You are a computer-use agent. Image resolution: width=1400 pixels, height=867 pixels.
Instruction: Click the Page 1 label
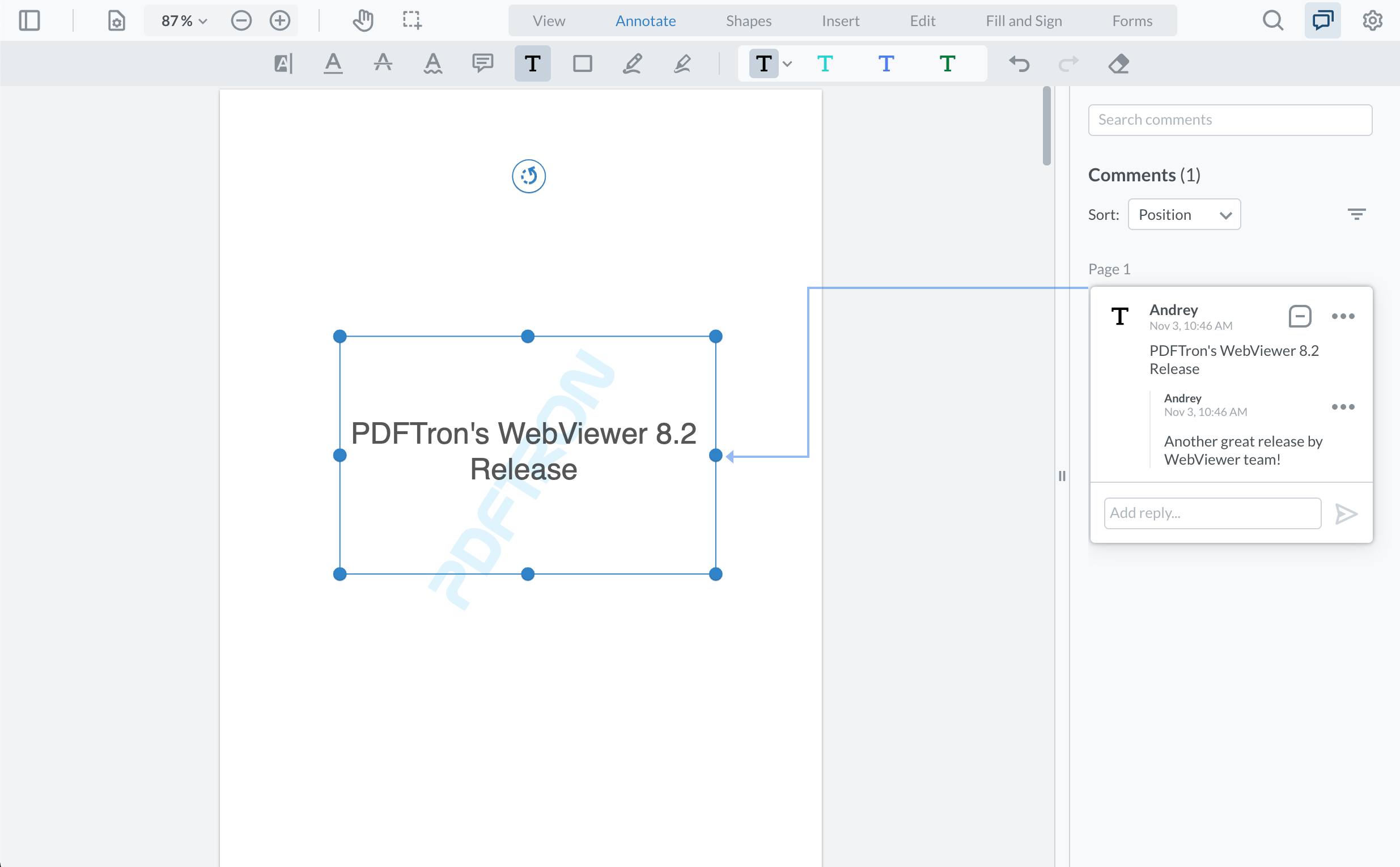click(1109, 269)
